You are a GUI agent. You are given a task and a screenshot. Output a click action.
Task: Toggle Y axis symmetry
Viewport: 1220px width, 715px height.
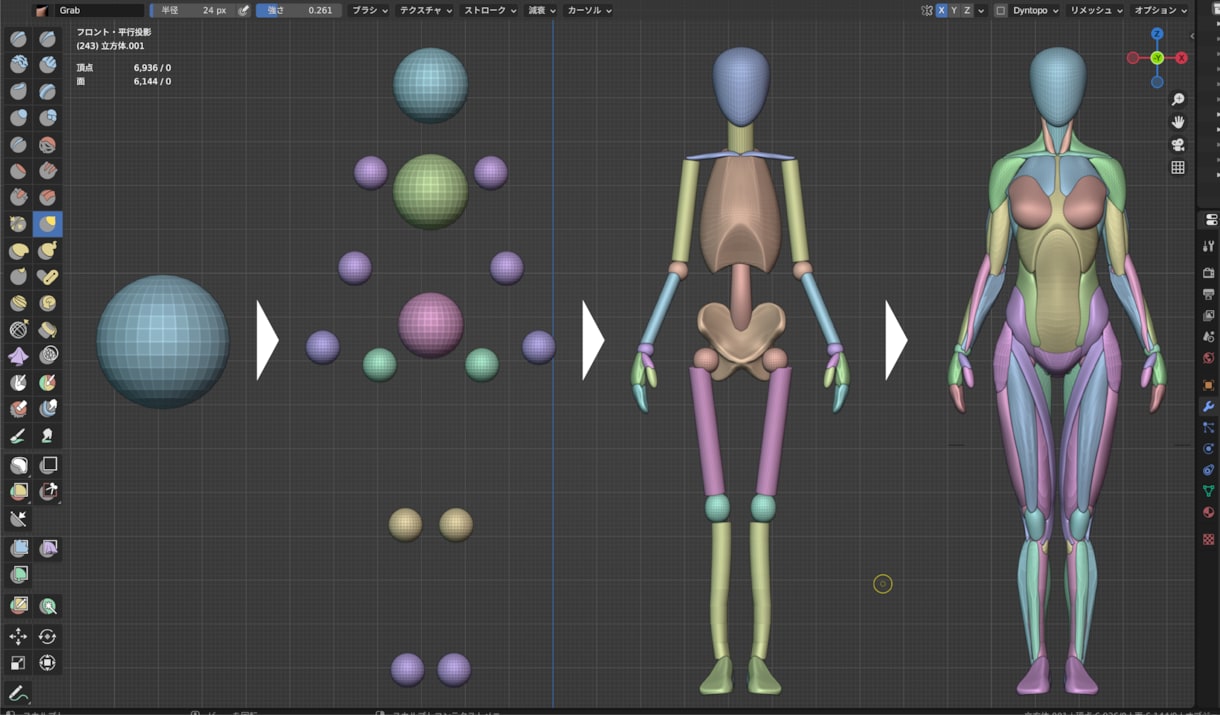tap(954, 10)
